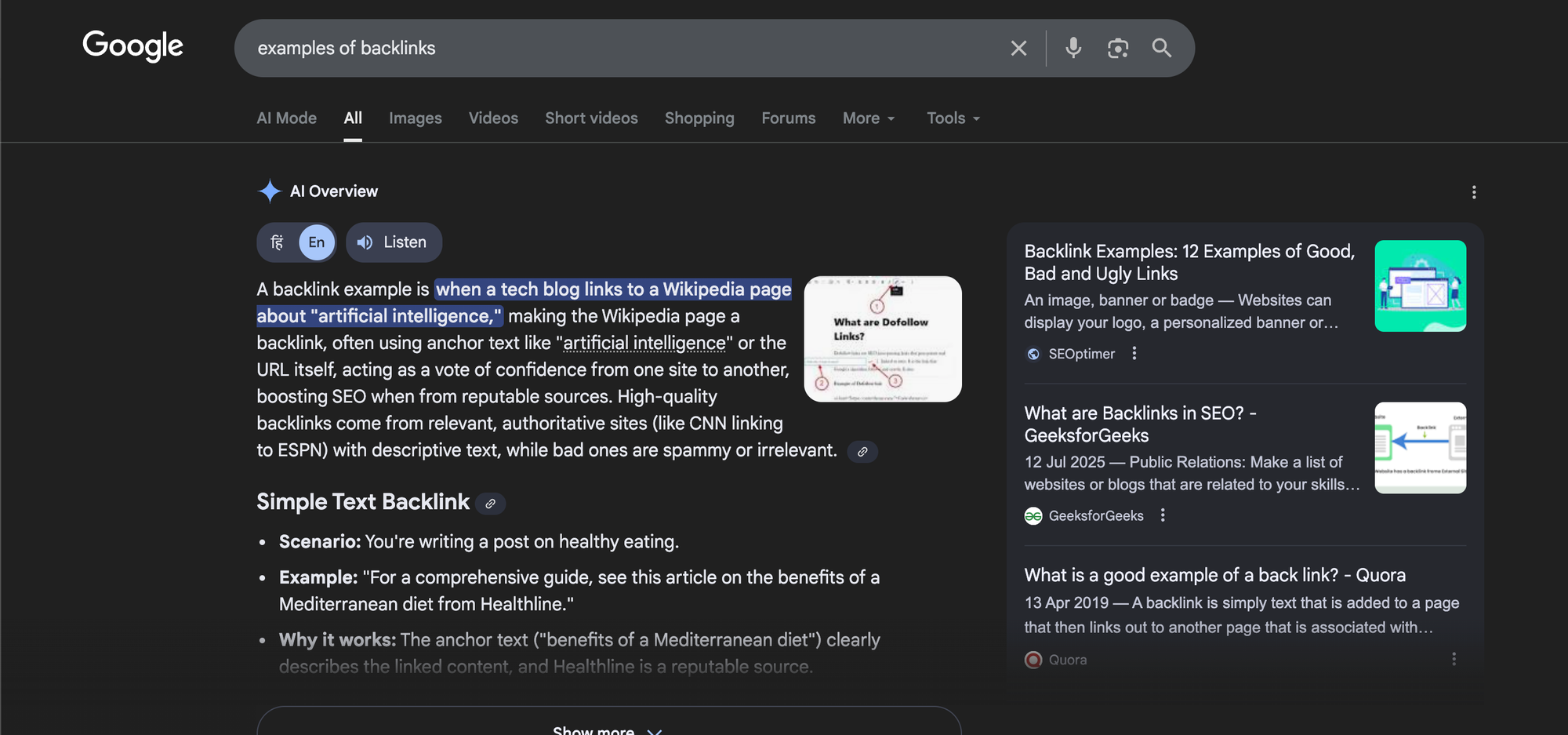1568x735 pixels.
Task: Activate voice search with the microphone icon
Action: click(1073, 48)
